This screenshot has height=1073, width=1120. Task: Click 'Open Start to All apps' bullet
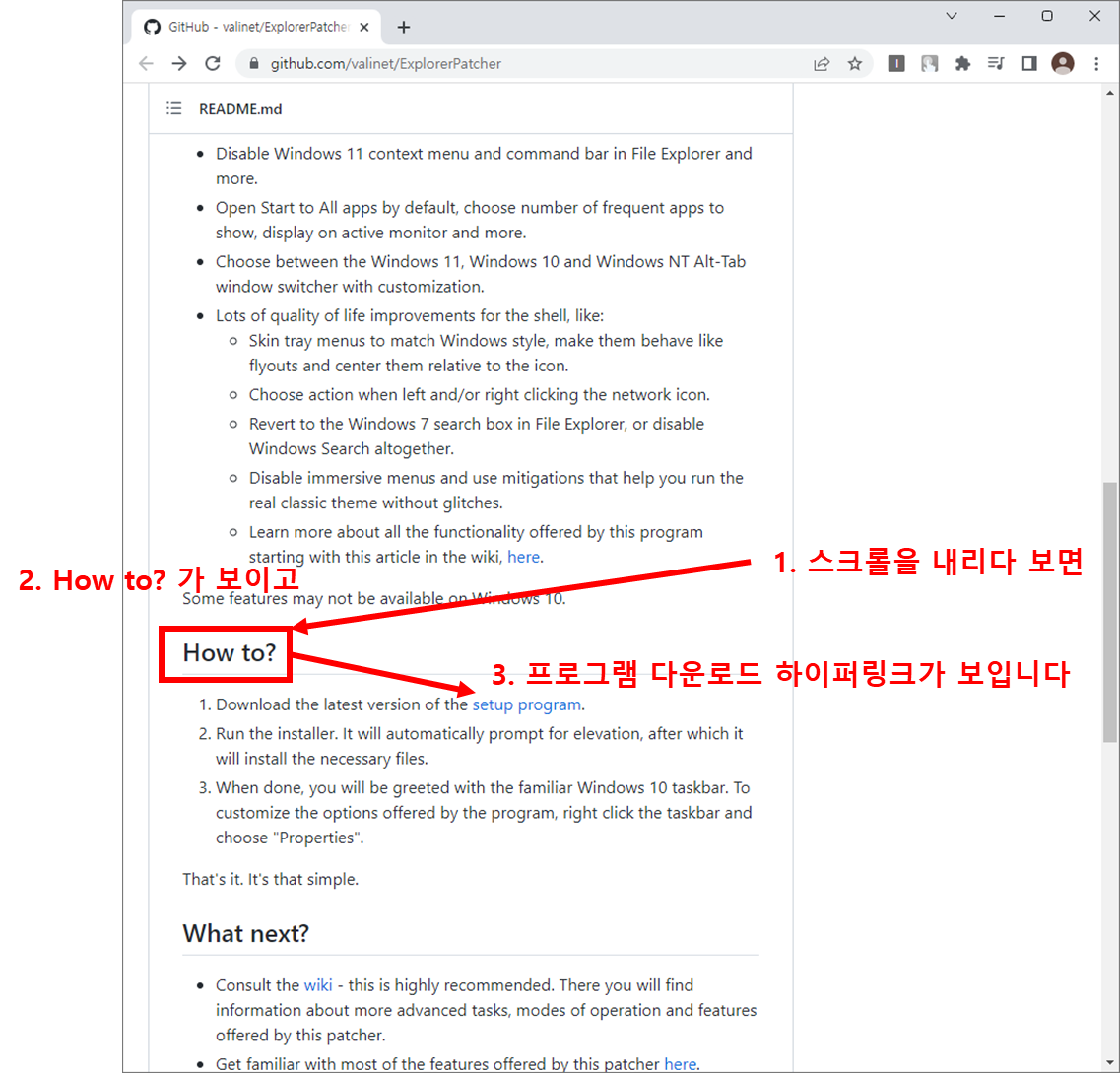(470, 220)
